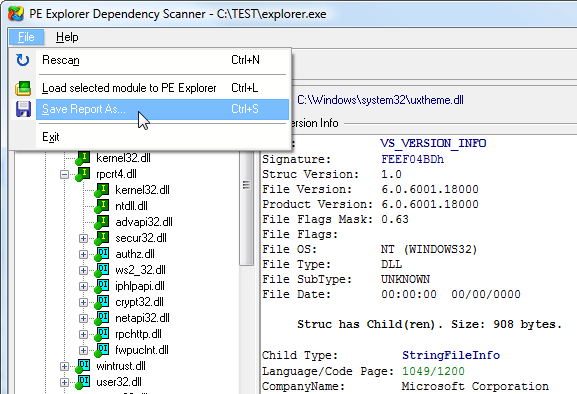The image size is (577, 394).
Task: Click the icon beside fwpuclnt.dll
Action: point(102,350)
